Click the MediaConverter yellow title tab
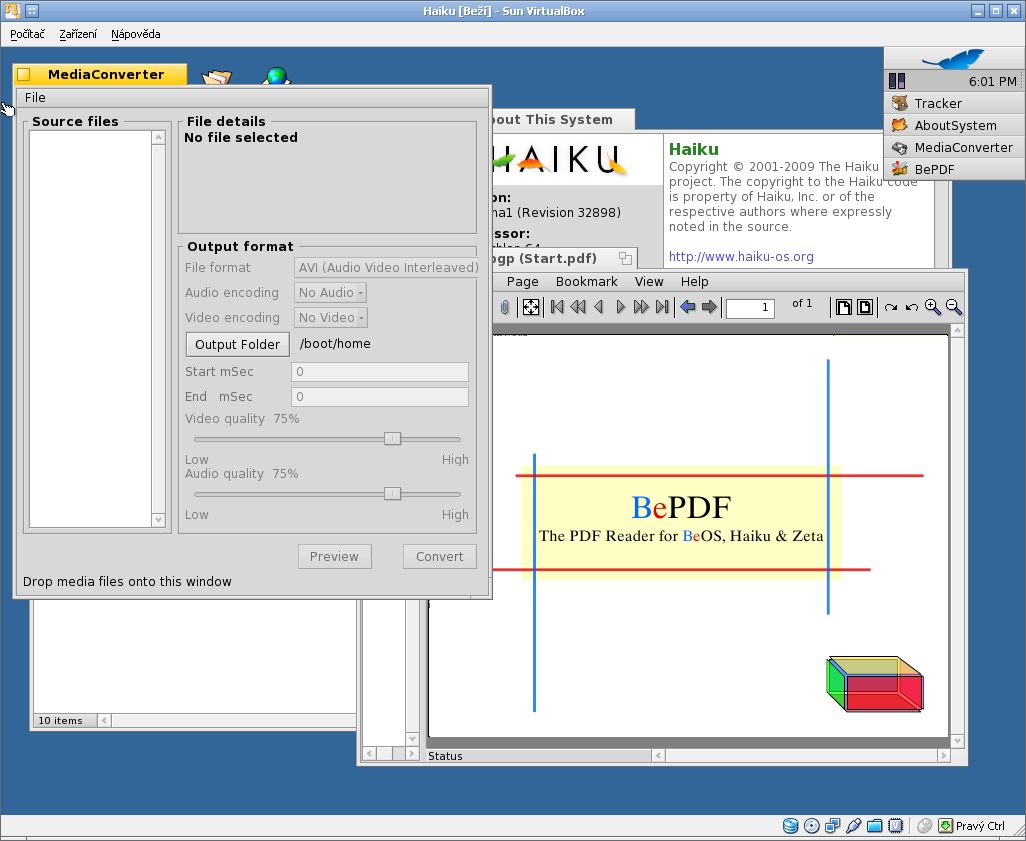This screenshot has height=841, width=1026. (100, 75)
